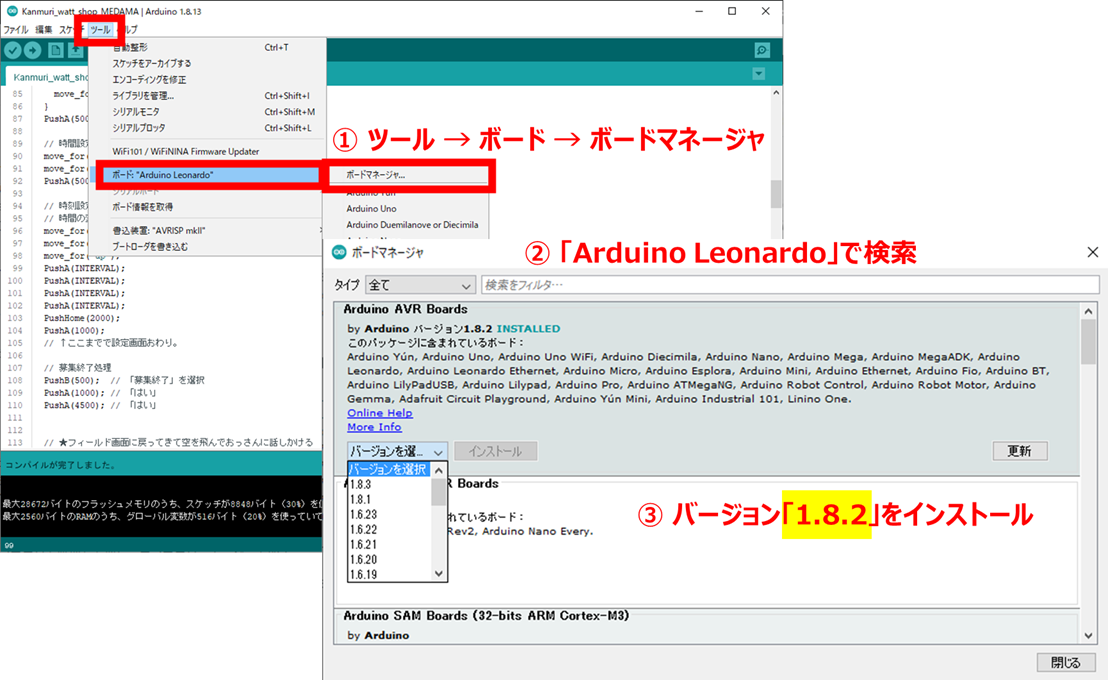Viewport: 1108px width, 680px height.
Task: Click the New sketch file icon
Action: [55, 50]
